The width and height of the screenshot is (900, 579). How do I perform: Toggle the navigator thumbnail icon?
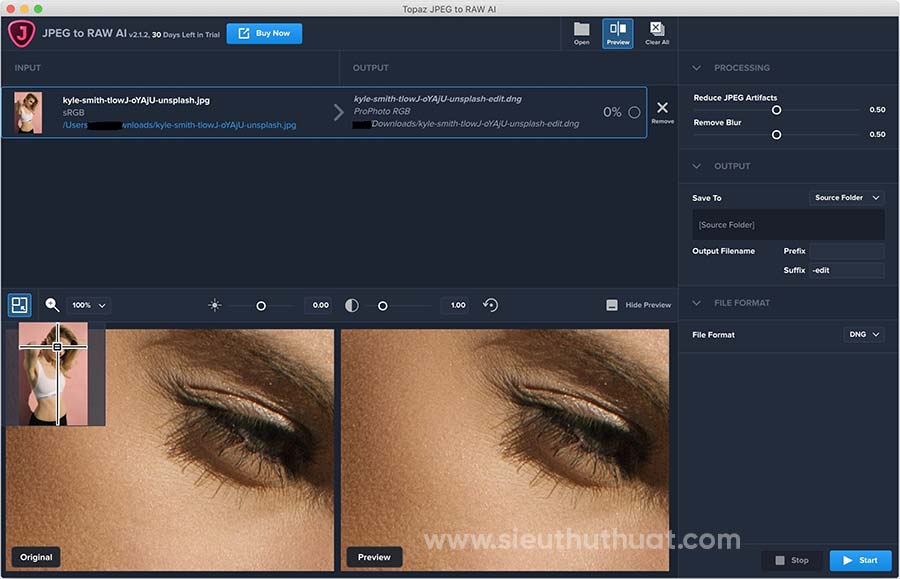coord(20,305)
